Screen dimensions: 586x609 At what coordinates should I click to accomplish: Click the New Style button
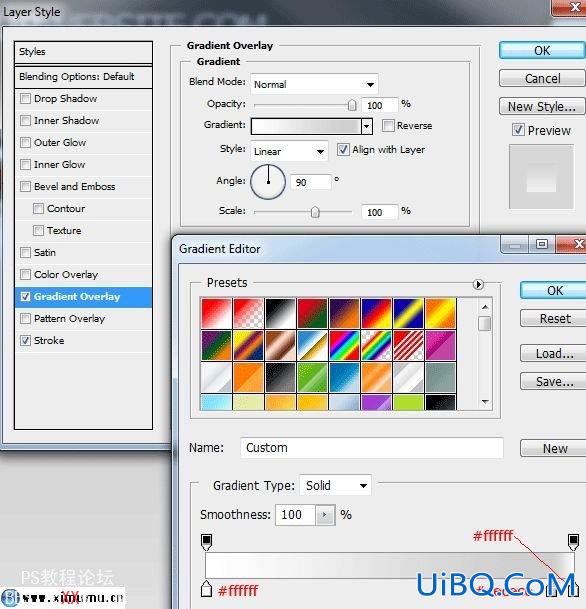(542, 106)
